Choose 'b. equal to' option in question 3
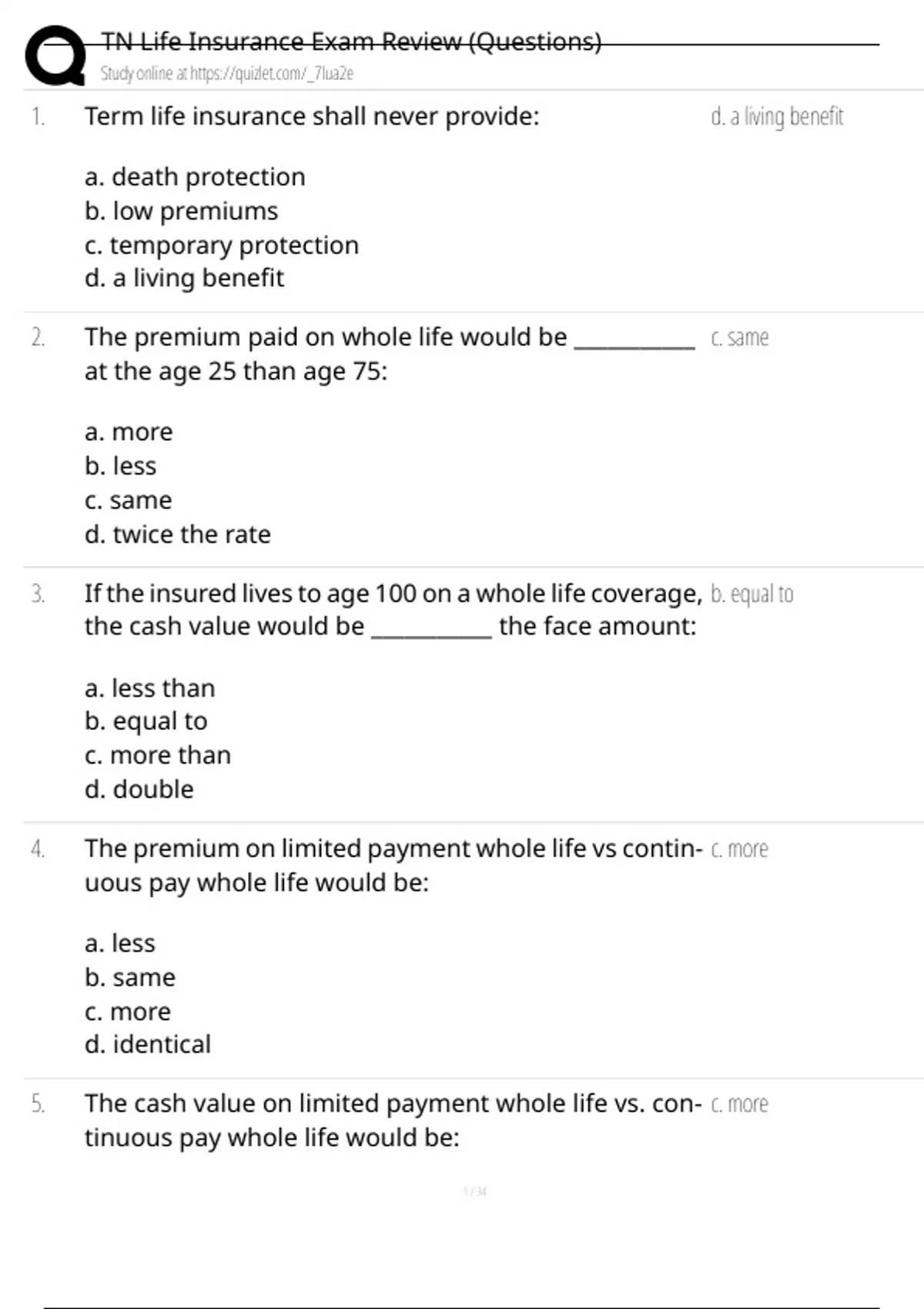The width and height of the screenshot is (924, 1309). 146,721
